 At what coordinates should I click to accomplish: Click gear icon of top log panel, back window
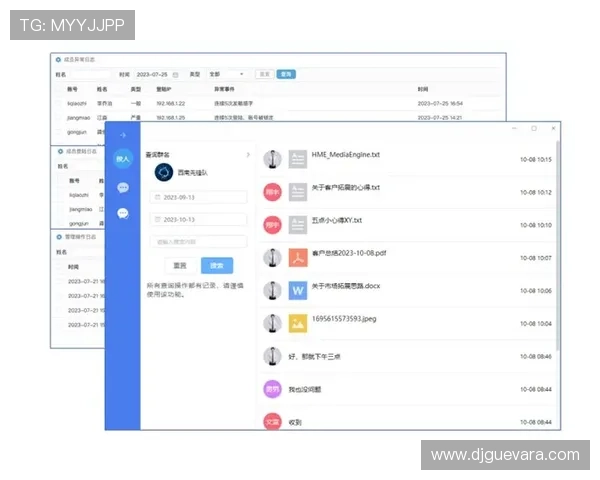[58, 60]
